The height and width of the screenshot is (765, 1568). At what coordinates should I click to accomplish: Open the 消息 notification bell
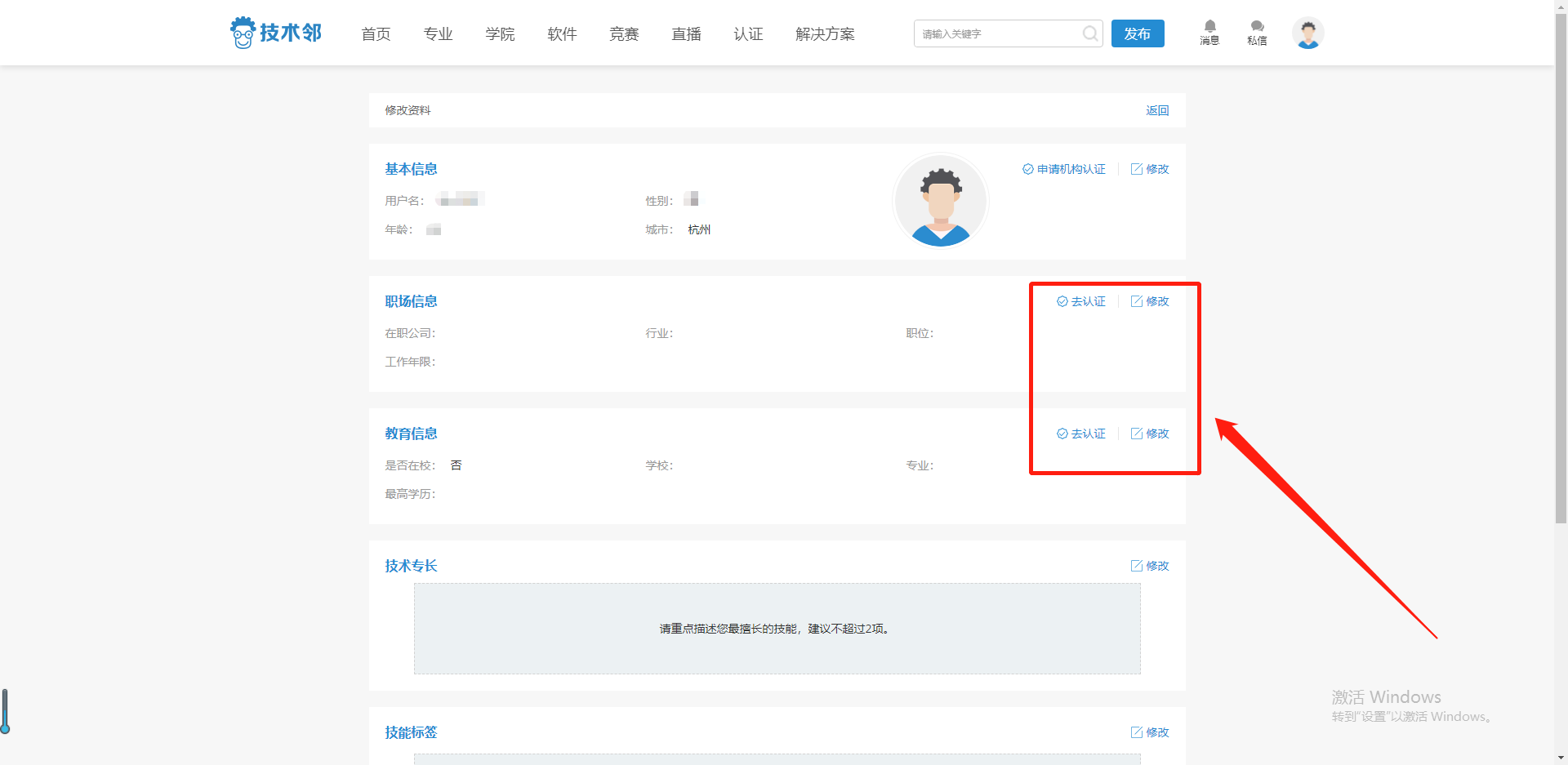point(1209,31)
